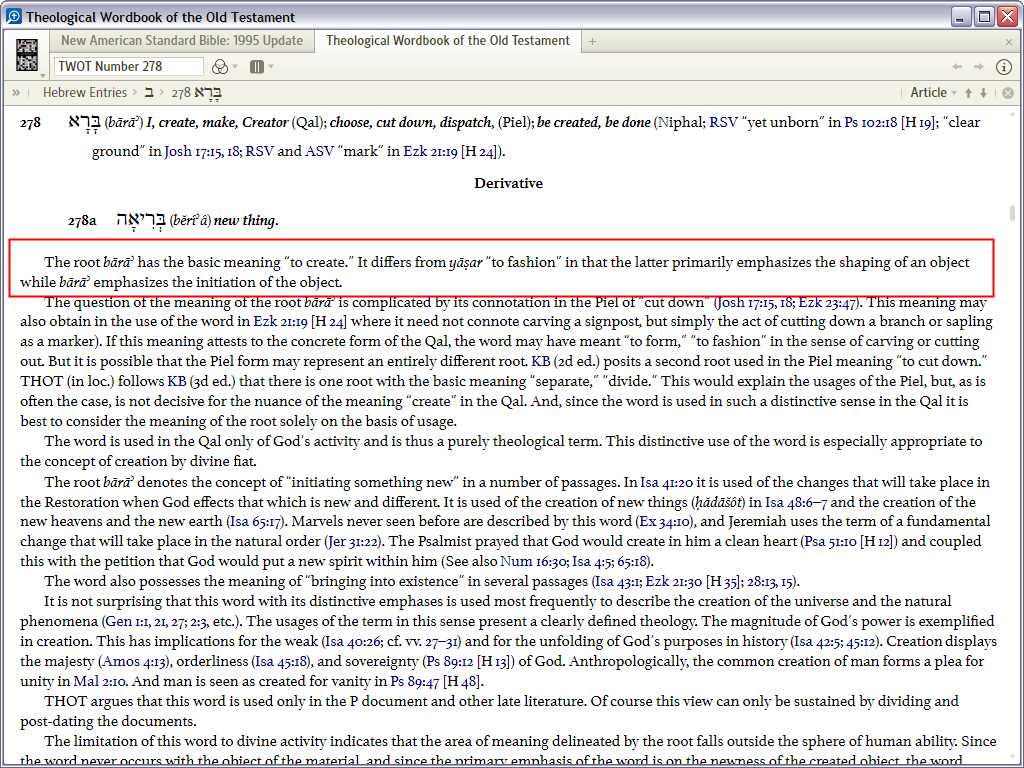Expand the parallel resources dropdown arrow

pyautogui.click(x=235, y=67)
